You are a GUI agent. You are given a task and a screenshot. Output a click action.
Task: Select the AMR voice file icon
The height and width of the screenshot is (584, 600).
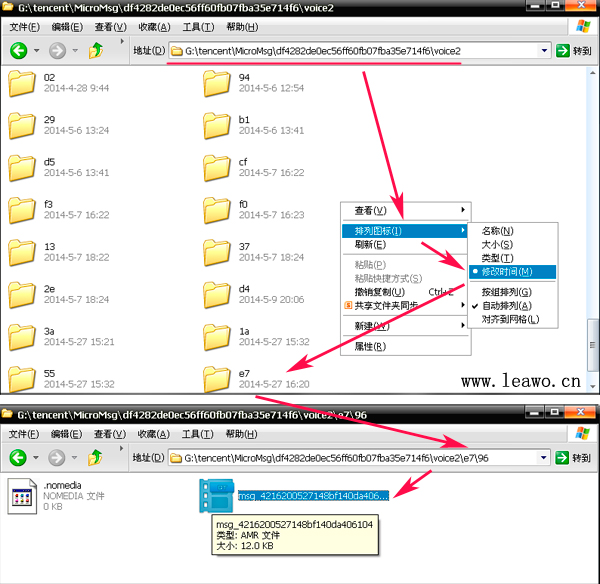click(217, 496)
